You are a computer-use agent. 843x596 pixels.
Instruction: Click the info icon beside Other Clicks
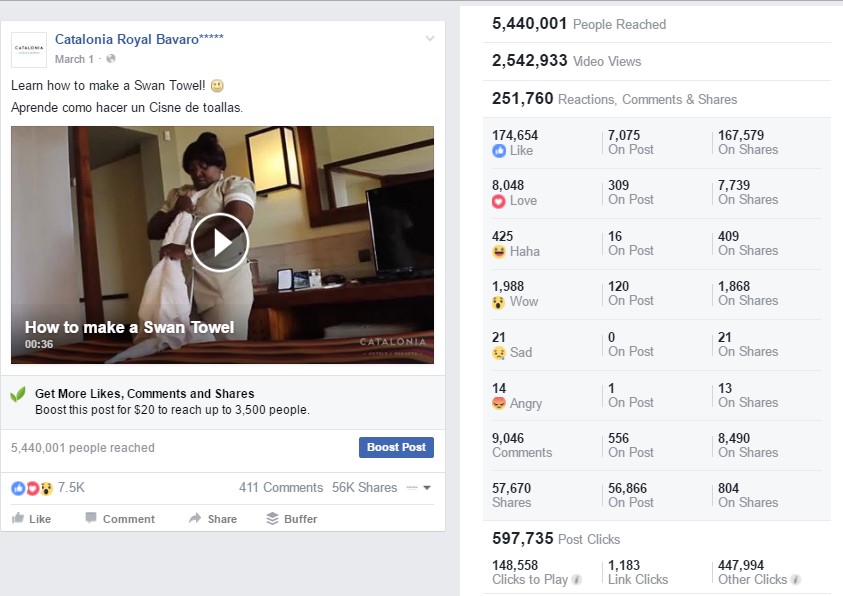click(796, 580)
